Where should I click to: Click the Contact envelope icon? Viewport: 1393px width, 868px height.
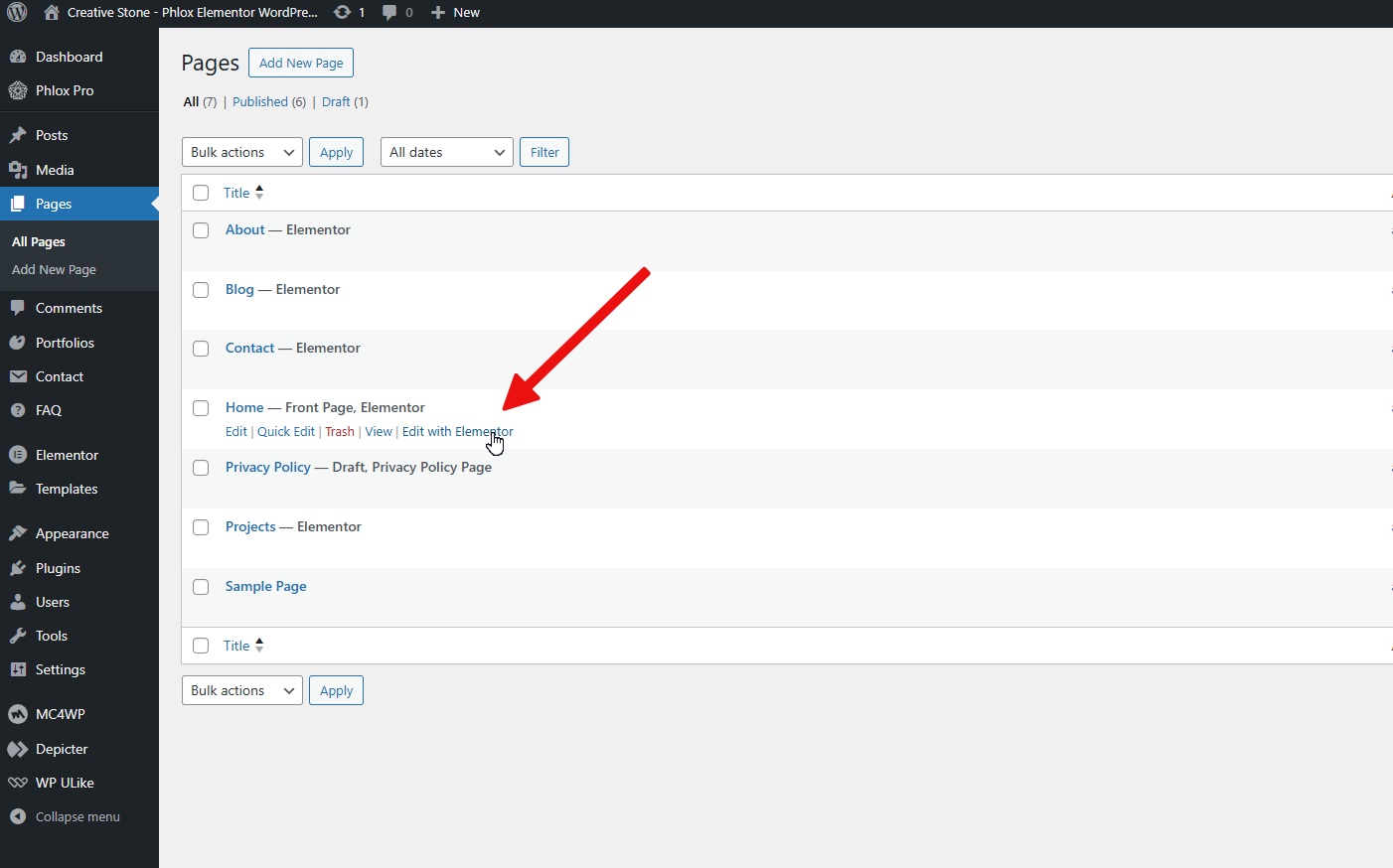pyautogui.click(x=18, y=376)
